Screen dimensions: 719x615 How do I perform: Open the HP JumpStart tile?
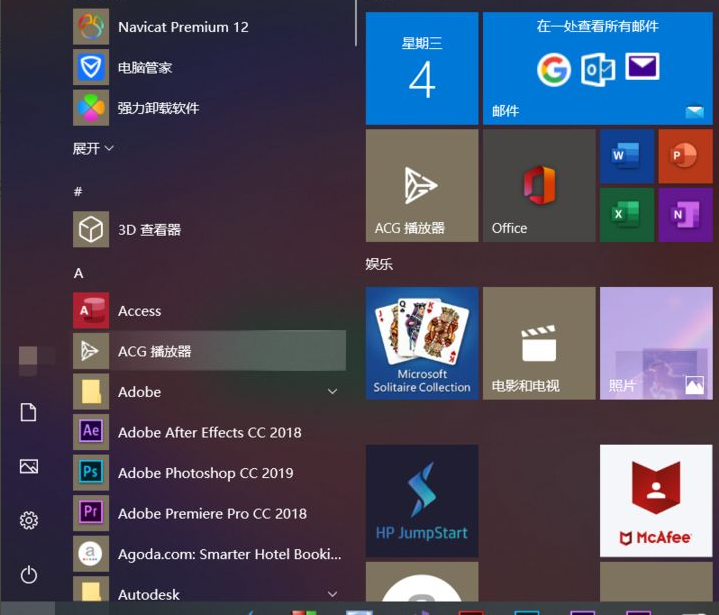click(421, 500)
